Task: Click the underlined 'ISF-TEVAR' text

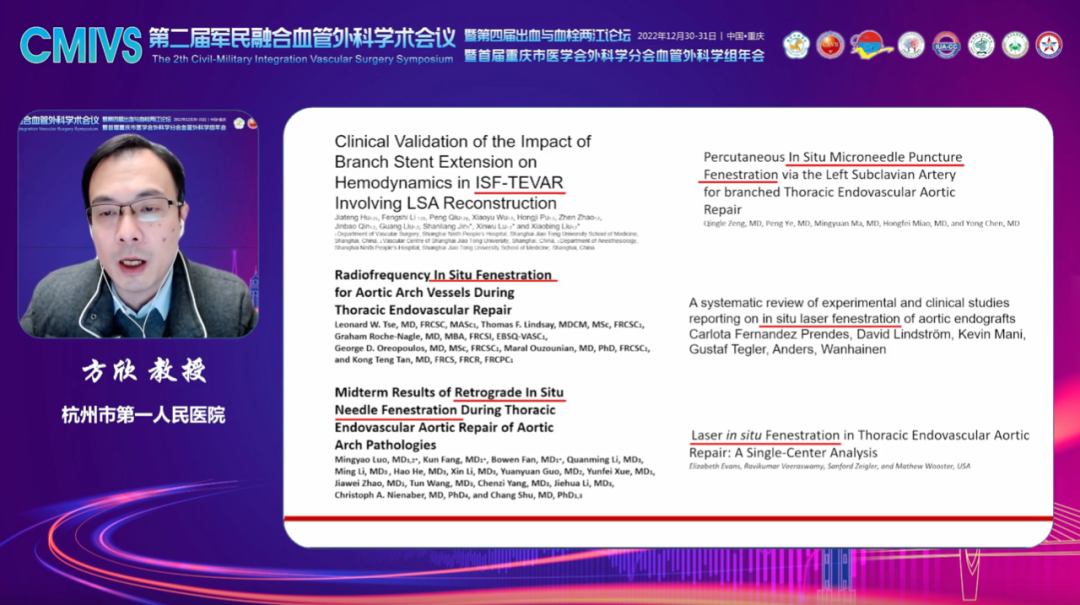Action: (x=519, y=183)
